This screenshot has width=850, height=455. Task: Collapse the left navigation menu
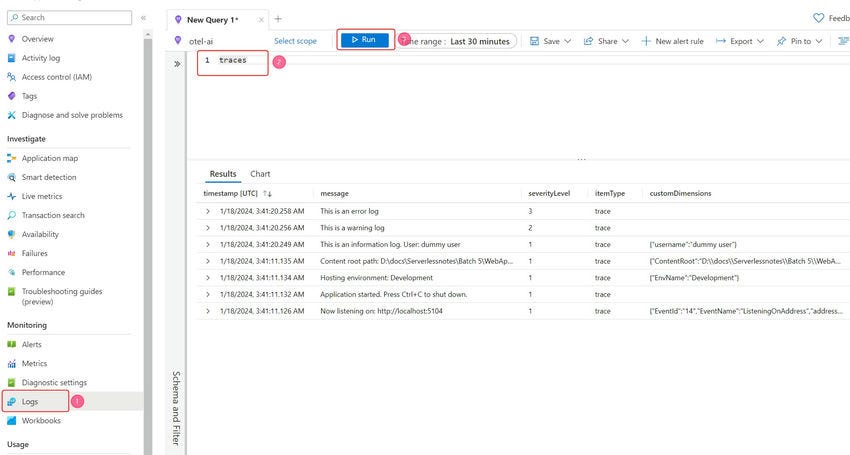(143, 18)
